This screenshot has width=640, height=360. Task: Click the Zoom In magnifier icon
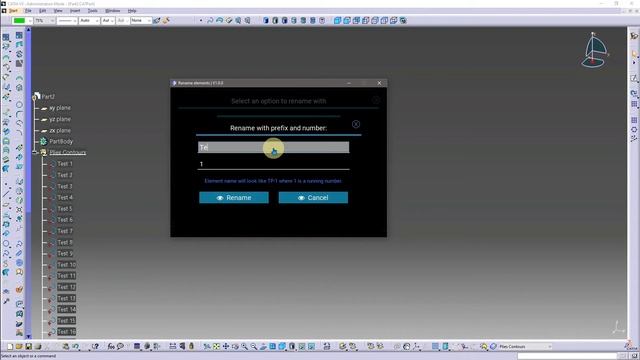(x=244, y=347)
